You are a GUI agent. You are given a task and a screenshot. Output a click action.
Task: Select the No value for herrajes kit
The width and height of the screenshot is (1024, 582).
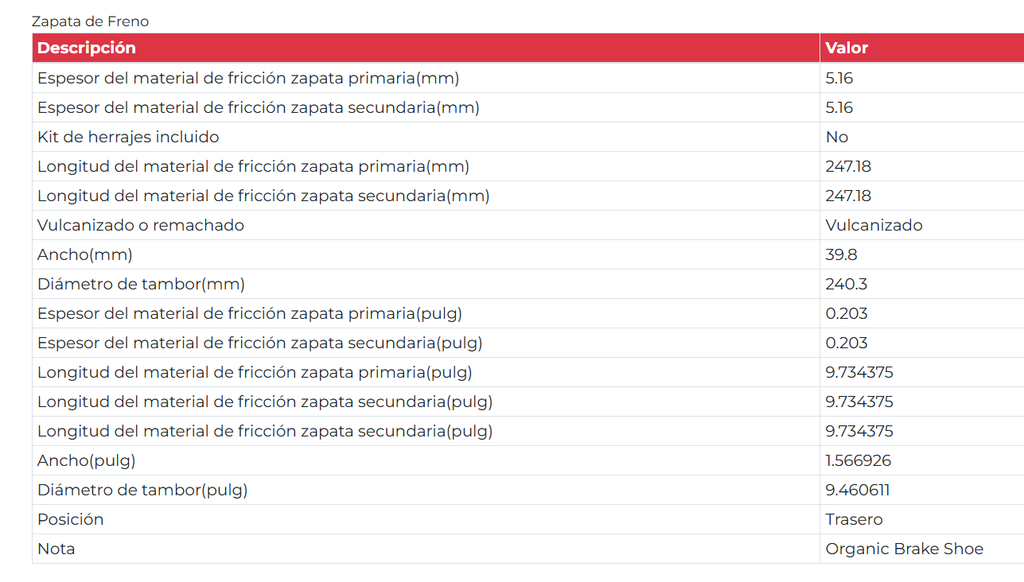pyautogui.click(x=837, y=137)
